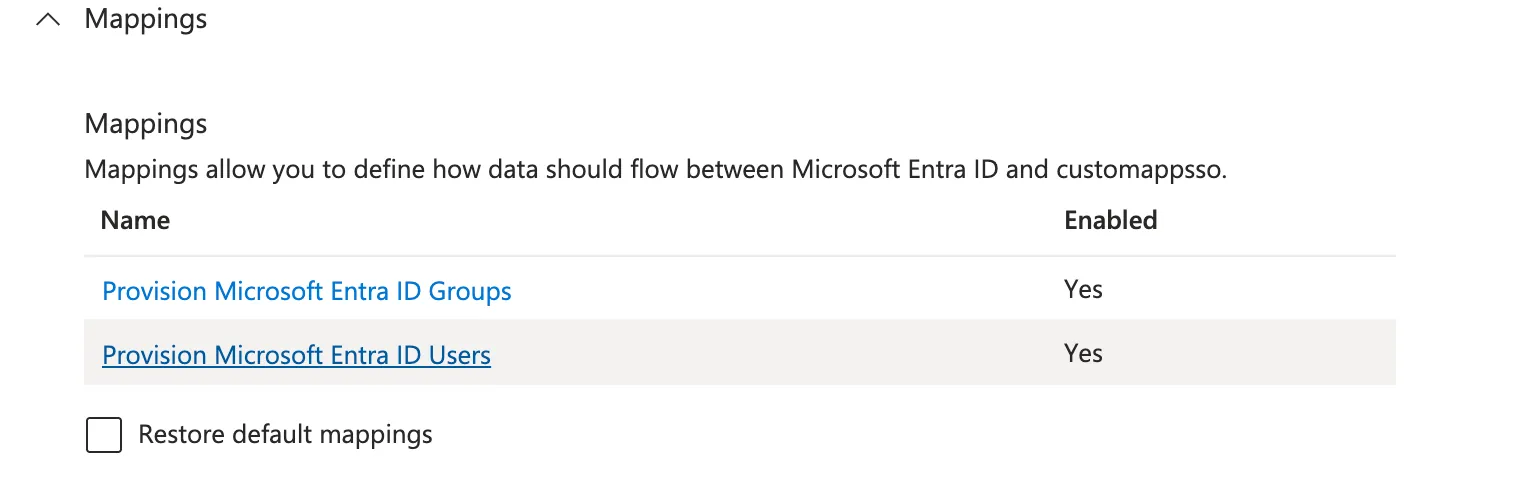Click the Restore default mappings label text
This screenshot has width=1526, height=488.
[285, 435]
